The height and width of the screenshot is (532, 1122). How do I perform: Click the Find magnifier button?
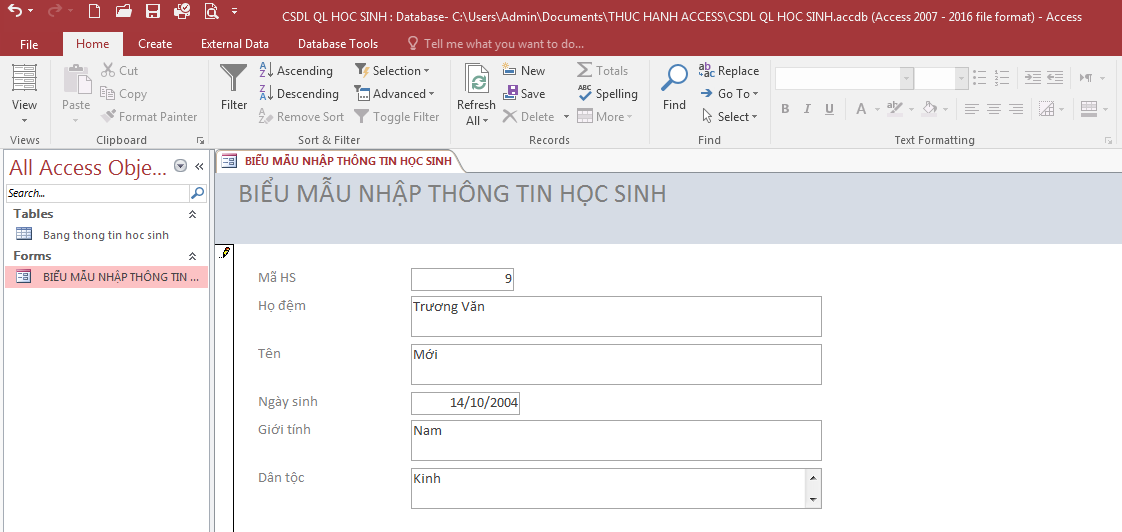(x=674, y=87)
